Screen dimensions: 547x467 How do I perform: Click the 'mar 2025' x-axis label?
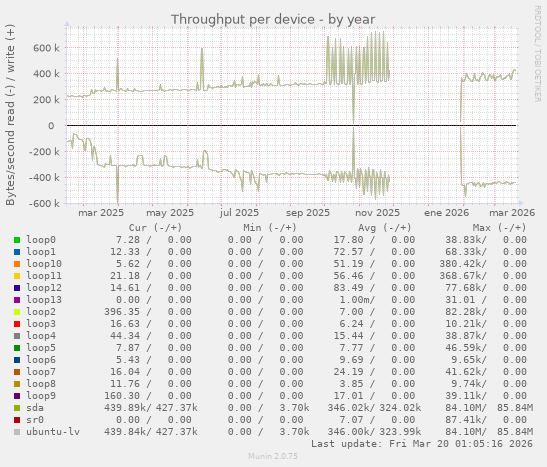[x=101, y=213]
